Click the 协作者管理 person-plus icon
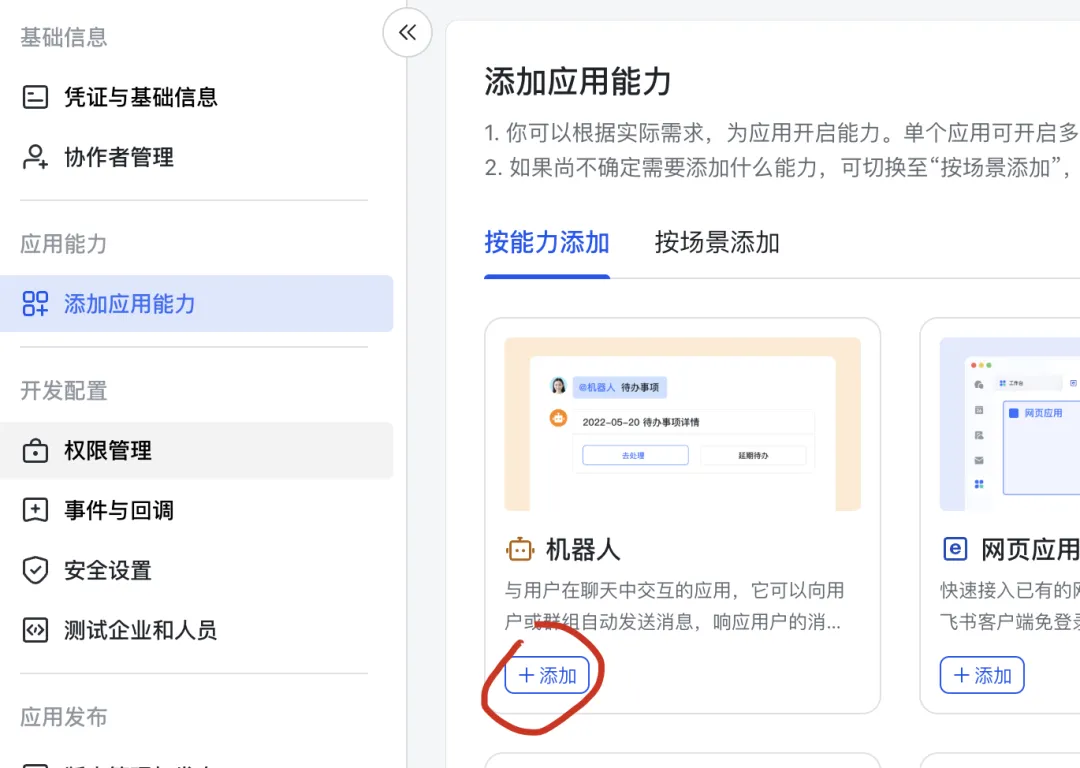 pyautogui.click(x=35, y=157)
